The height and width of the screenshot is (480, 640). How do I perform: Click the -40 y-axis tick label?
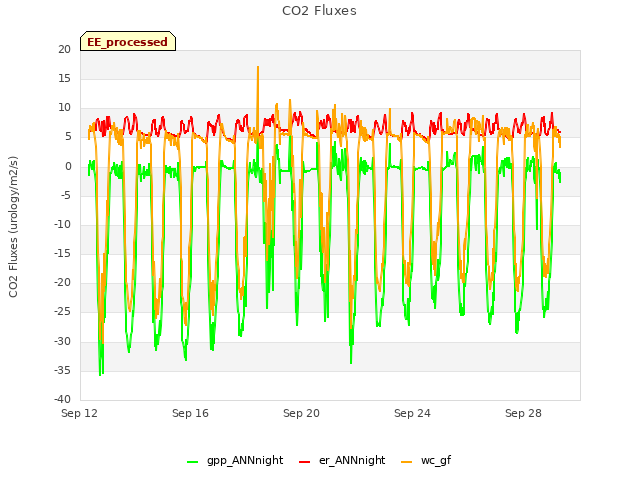(62, 399)
